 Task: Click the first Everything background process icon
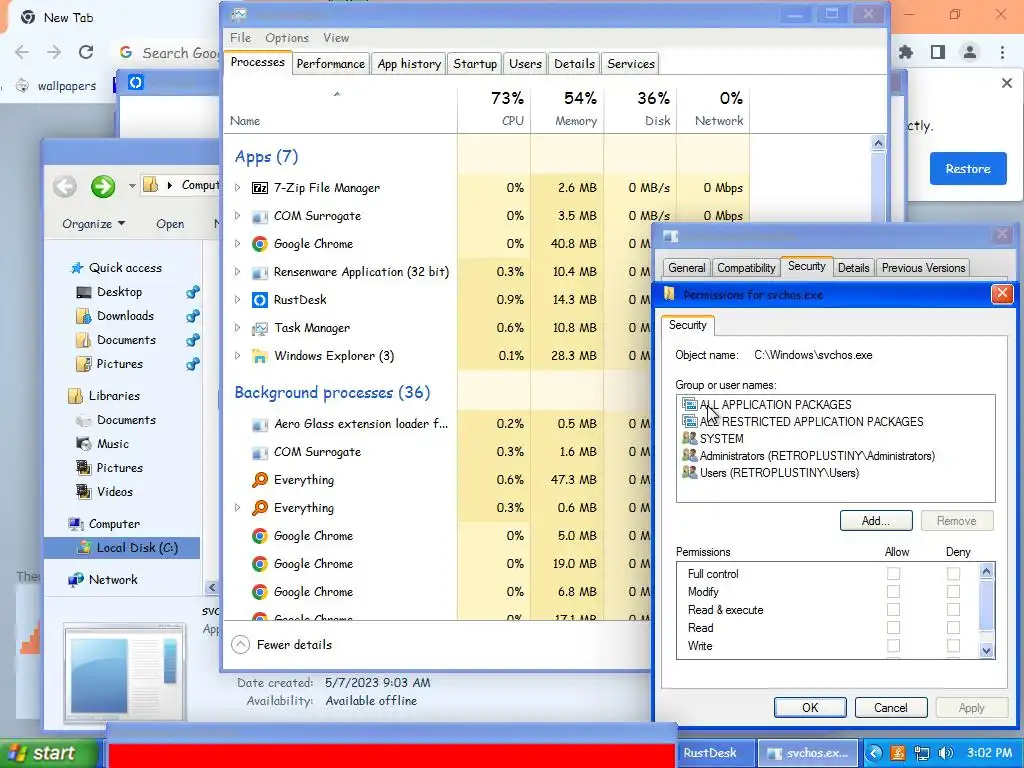pyautogui.click(x=260, y=480)
